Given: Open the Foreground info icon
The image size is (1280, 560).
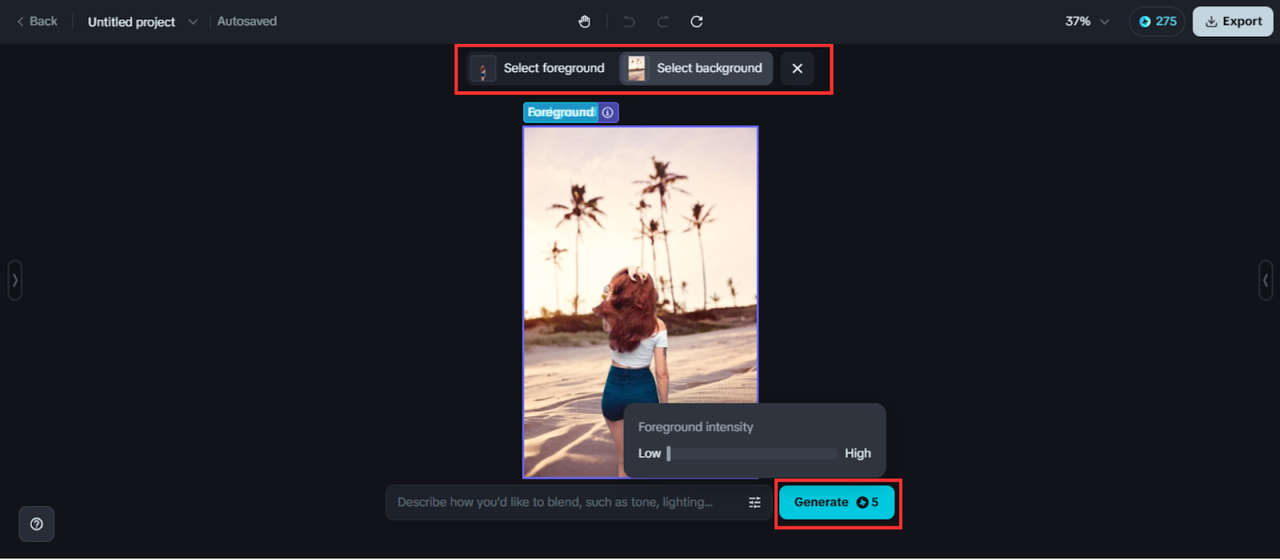Looking at the screenshot, I should point(608,112).
